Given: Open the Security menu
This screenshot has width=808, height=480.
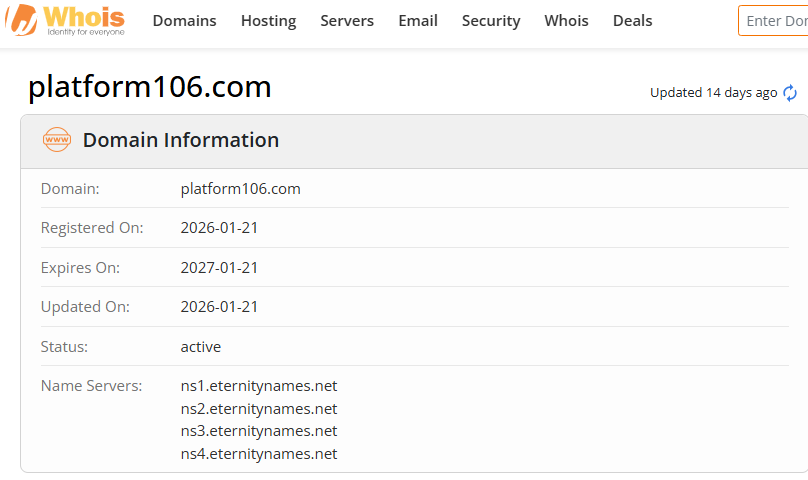Looking at the screenshot, I should click(491, 21).
